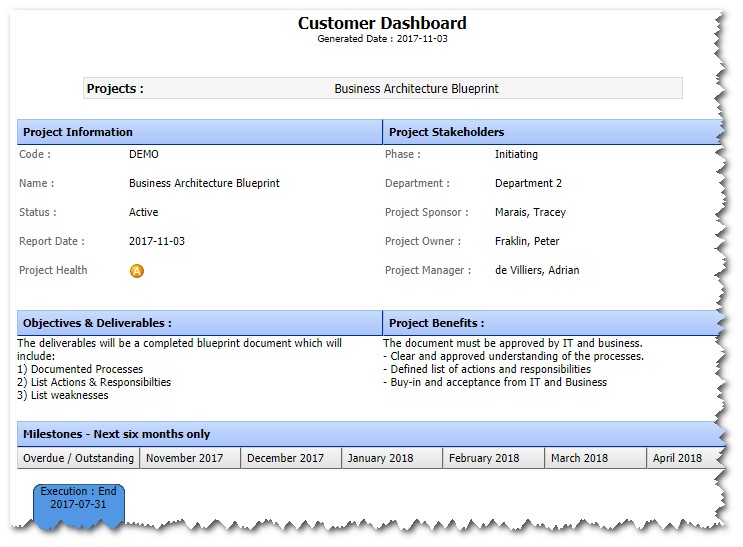Viewport: 743px width, 547px height.
Task: Click the Project Sponsor value Marais, Tracey
Action: 530,212
